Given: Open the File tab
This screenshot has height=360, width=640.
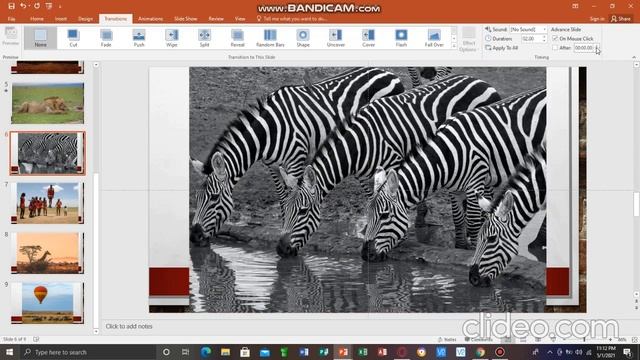Looking at the screenshot, I should (11, 19).
